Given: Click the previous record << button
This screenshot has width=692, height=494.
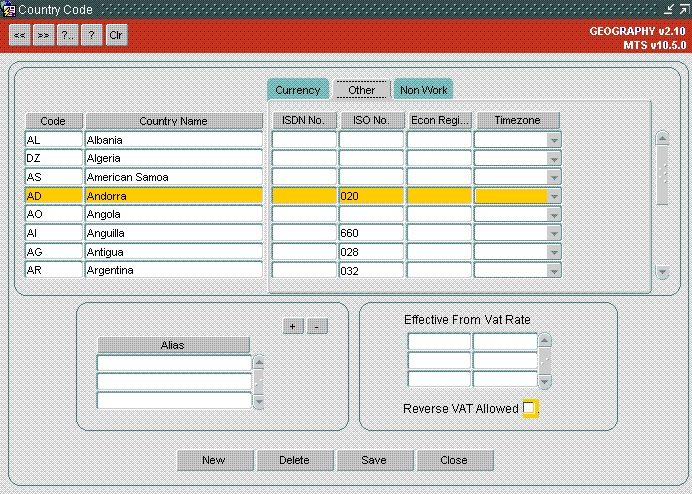Looking at the screenshot, I should click(x=20, y=35).
